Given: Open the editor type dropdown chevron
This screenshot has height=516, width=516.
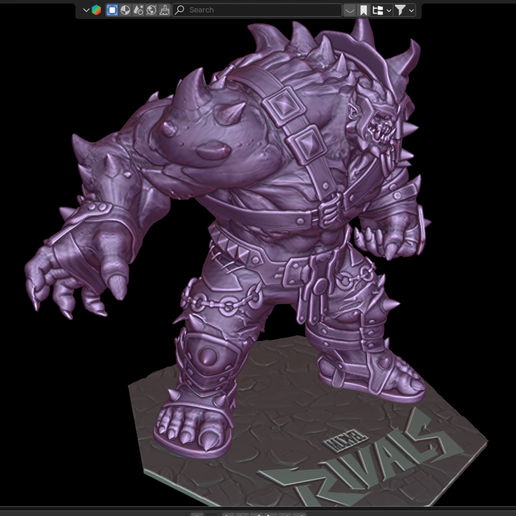Looking at the screenshot, I should [86, 10].
